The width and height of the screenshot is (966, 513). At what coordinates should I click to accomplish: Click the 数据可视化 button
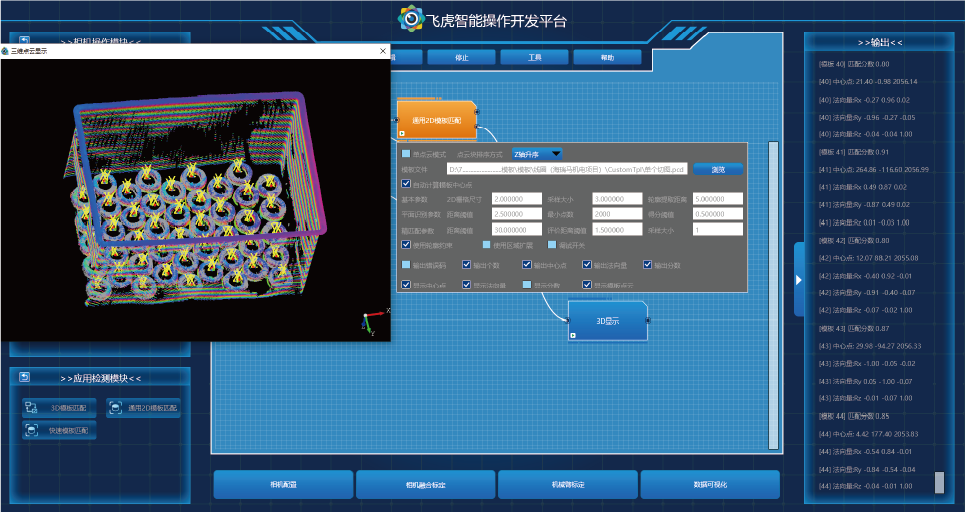pos(709,484)
